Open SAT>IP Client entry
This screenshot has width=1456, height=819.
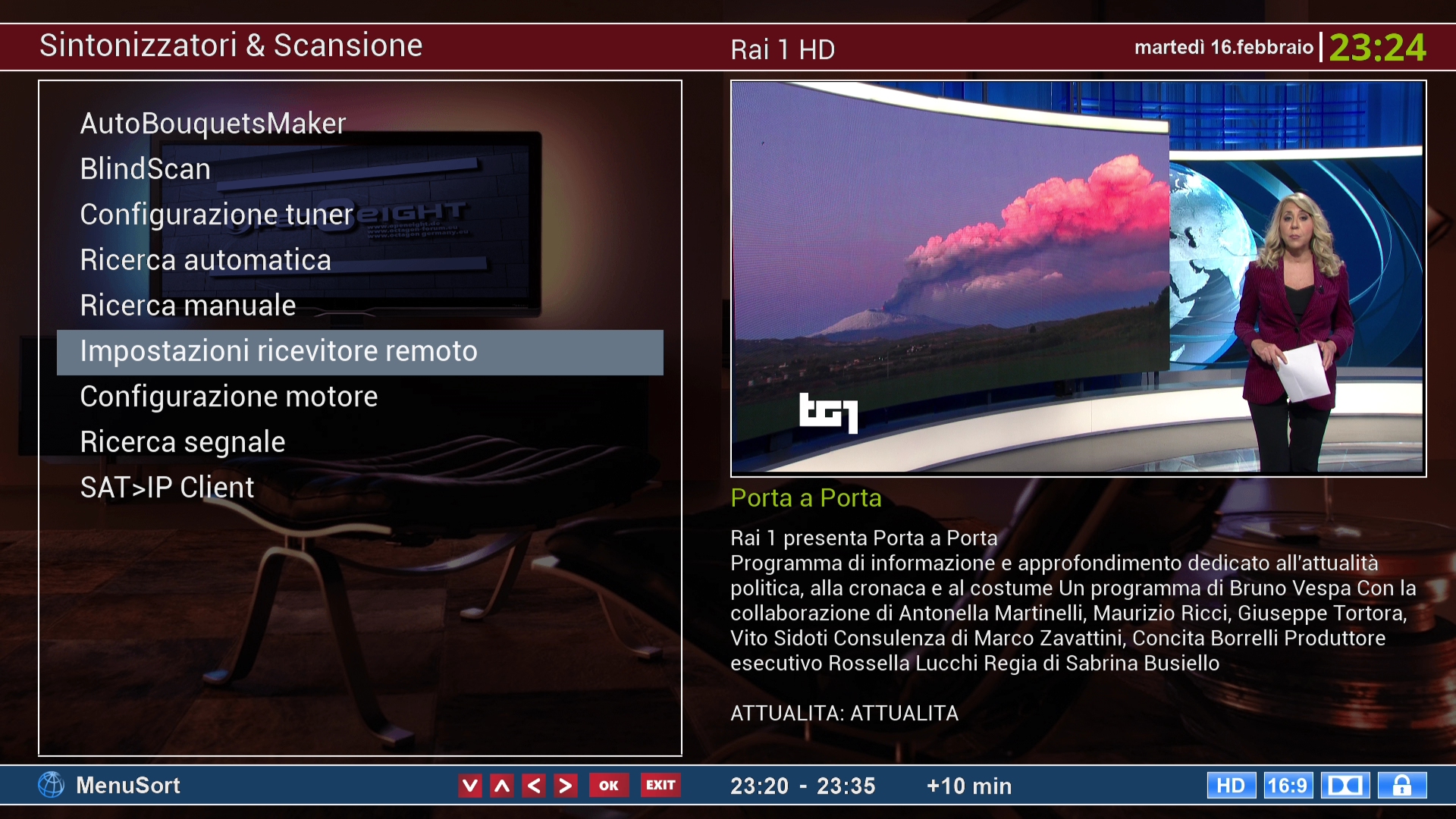(x=360, y=488)
